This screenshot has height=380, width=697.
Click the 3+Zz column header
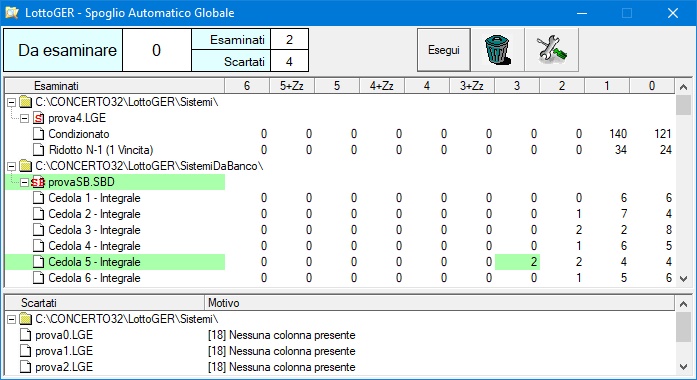472,86
